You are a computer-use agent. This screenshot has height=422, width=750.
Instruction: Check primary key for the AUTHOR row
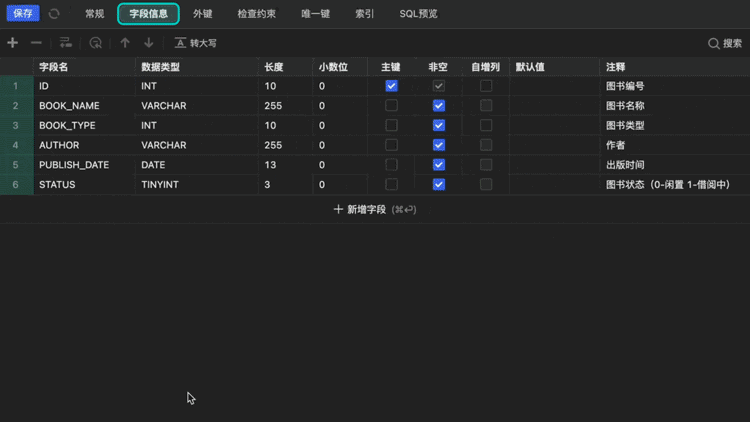click(391, 145)
